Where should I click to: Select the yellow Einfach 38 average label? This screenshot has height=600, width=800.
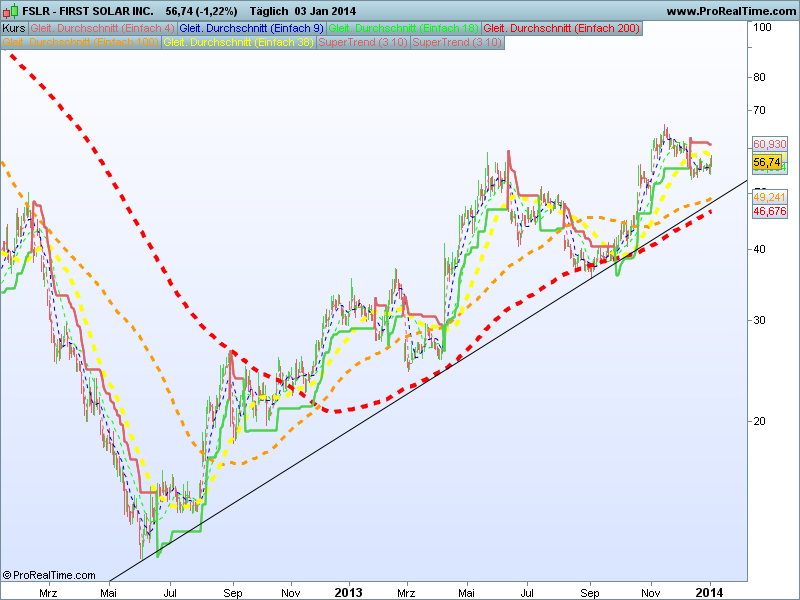(x=239, y=42)
